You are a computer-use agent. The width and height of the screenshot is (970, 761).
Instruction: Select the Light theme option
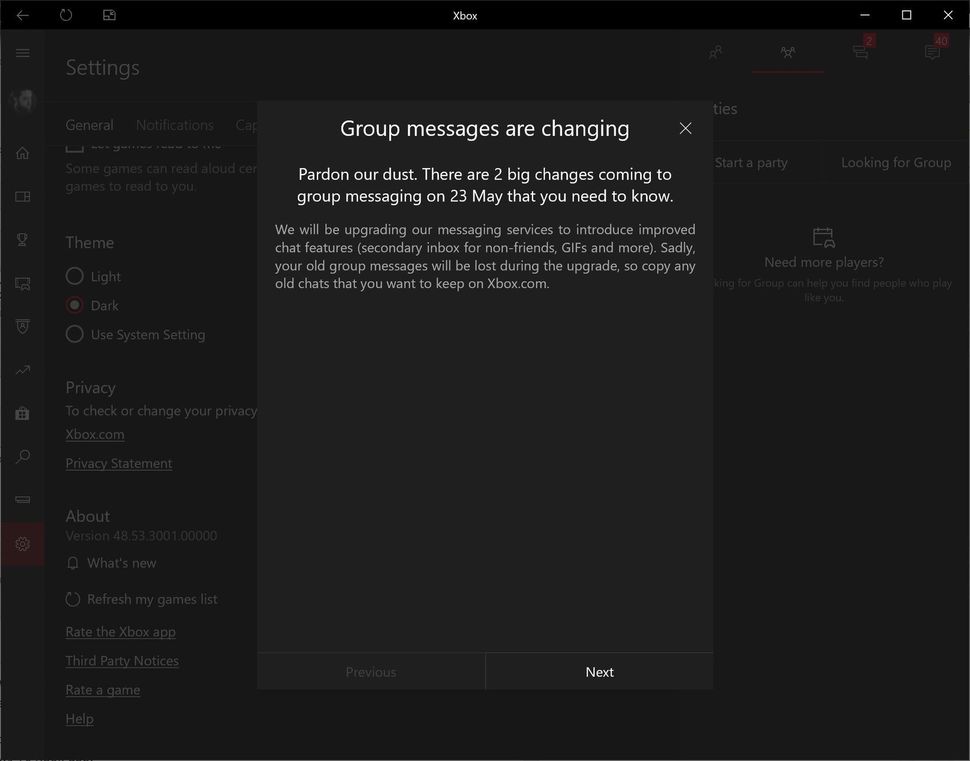[x=74, y=276]
